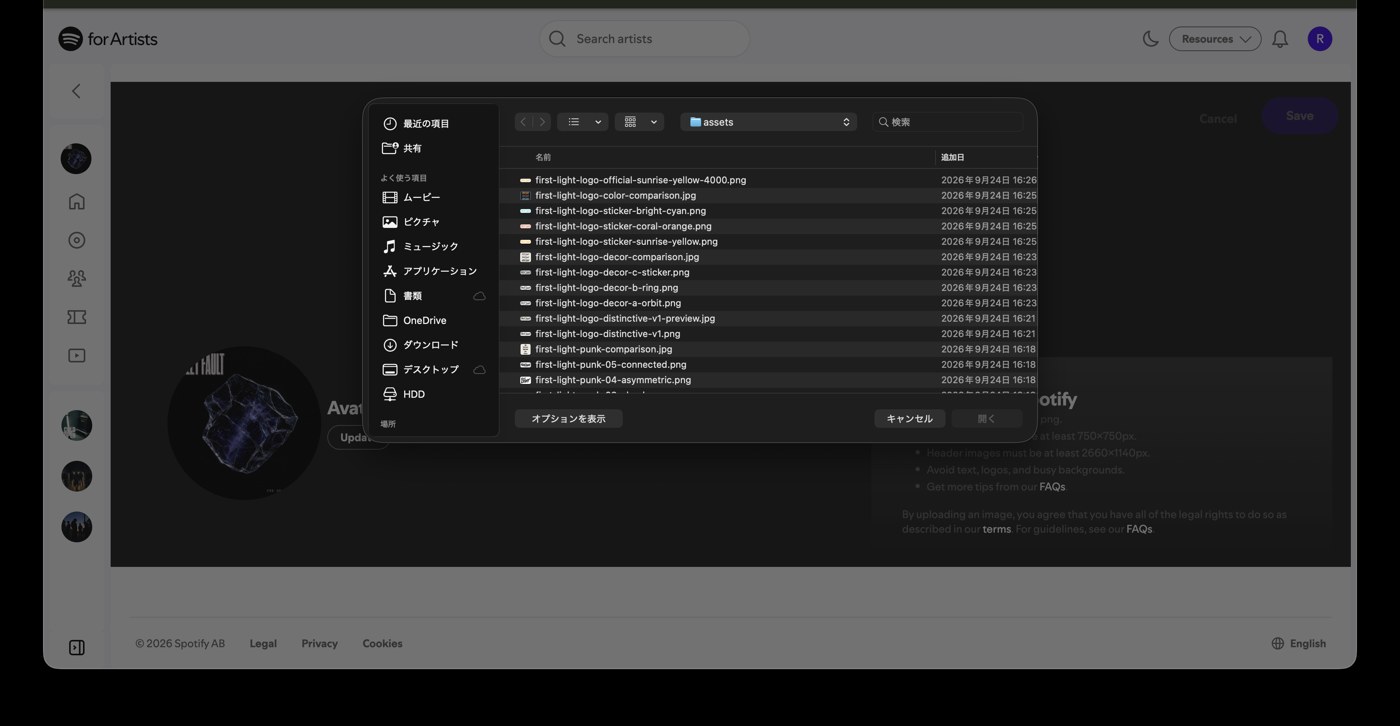
Task: Click the 検索 search field
Action: [947, 122]
